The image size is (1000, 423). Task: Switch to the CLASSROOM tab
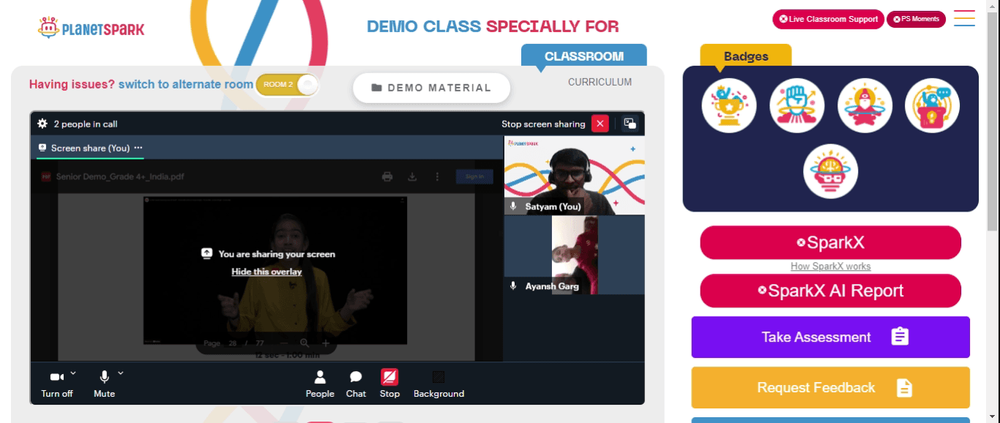[x=584, y=56]
